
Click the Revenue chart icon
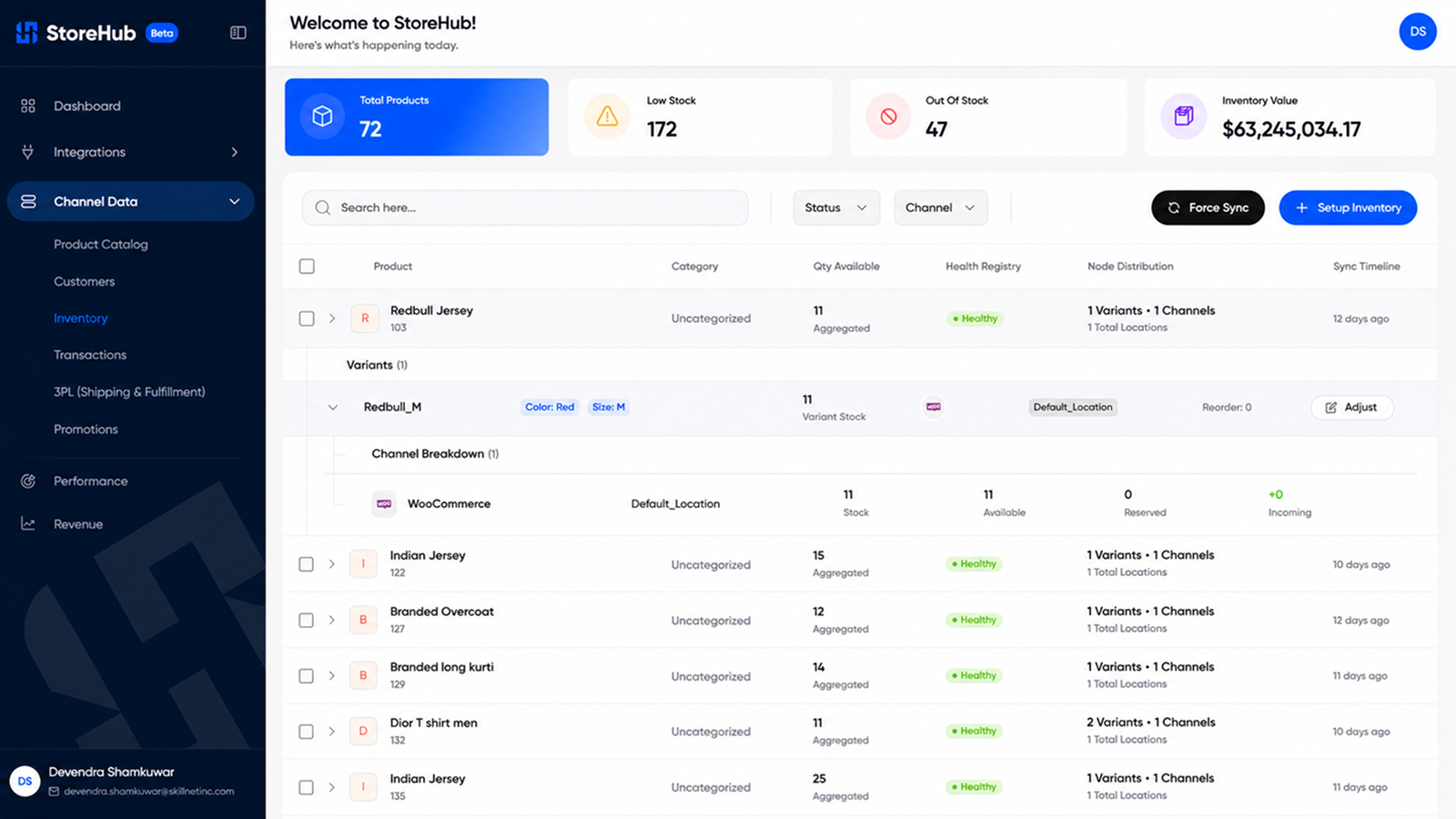point(28,524)
